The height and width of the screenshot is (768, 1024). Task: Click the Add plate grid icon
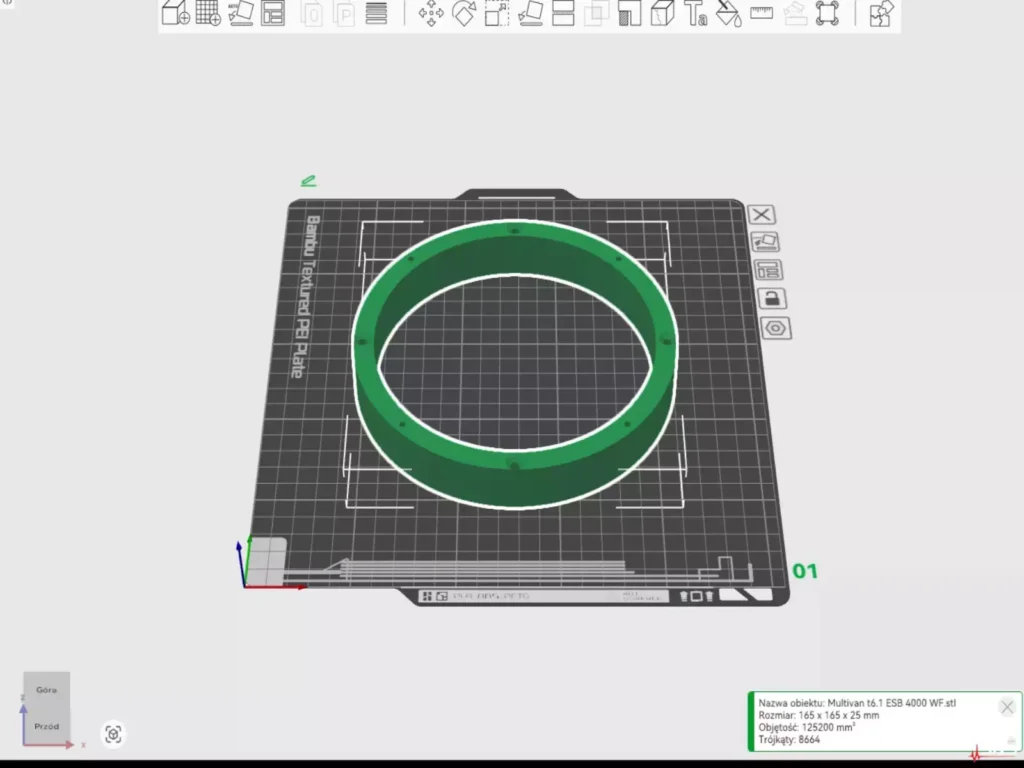pos(208,13)
